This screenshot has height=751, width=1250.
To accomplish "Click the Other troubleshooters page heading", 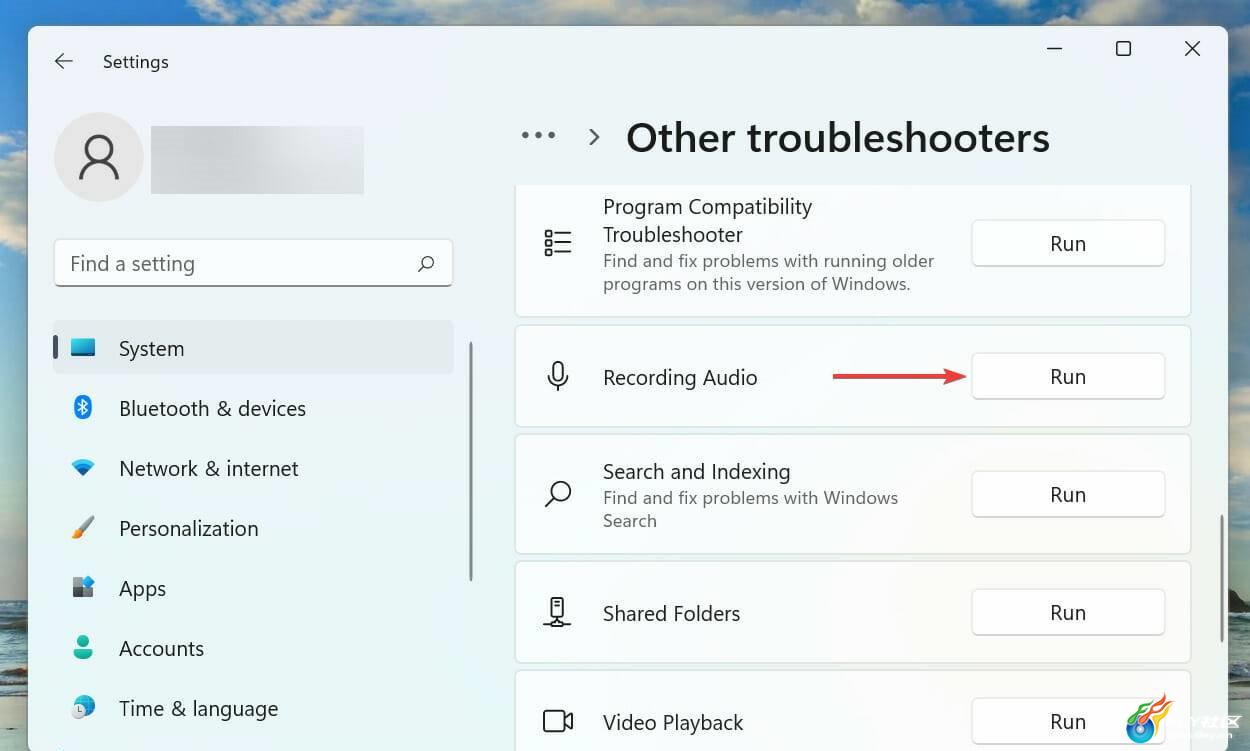I will [838, 138].
